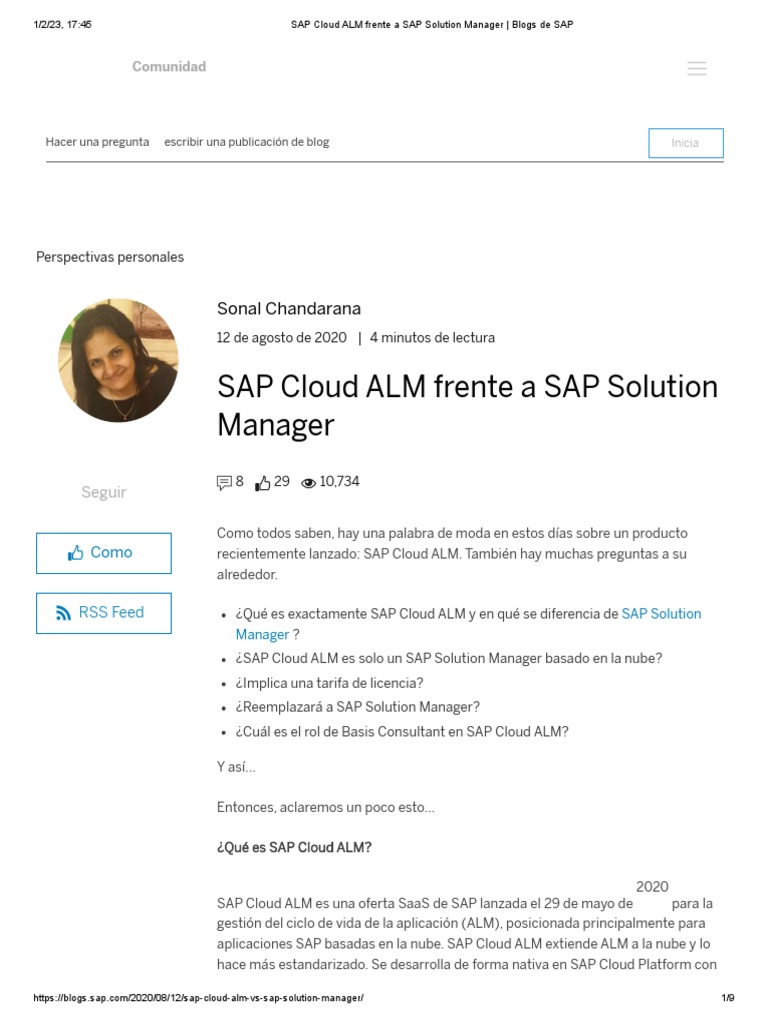Click the article title heading
768x1024 pixels.
(467, 405)
